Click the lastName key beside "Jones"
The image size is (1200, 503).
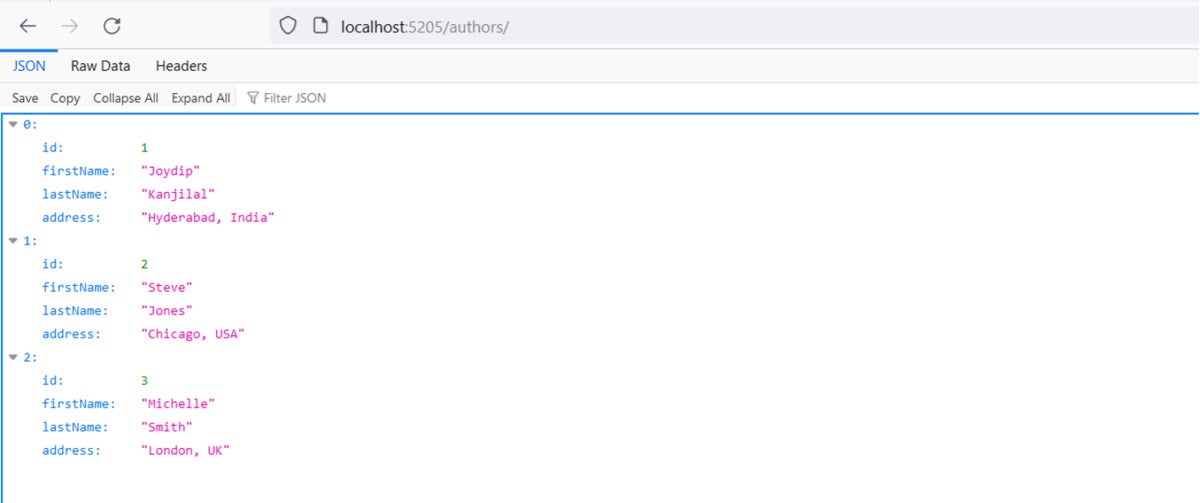[75, 311]
